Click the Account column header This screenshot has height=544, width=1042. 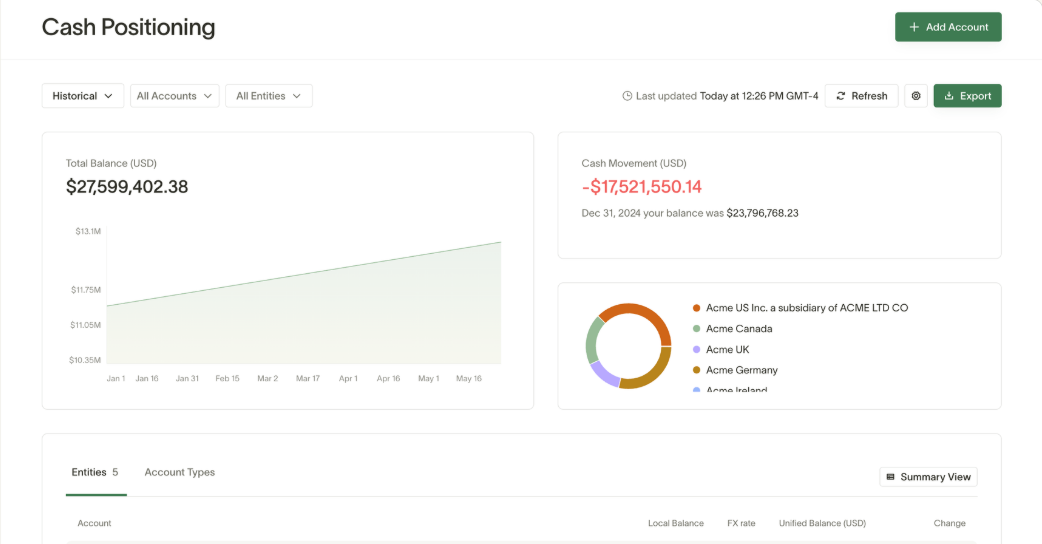(x=95, y=523)
